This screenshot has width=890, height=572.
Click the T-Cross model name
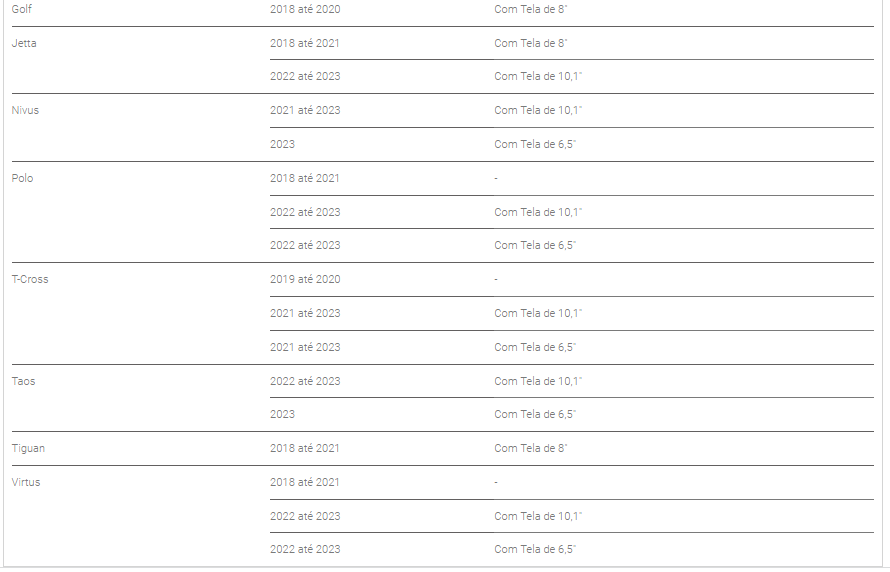pos(30,279)
